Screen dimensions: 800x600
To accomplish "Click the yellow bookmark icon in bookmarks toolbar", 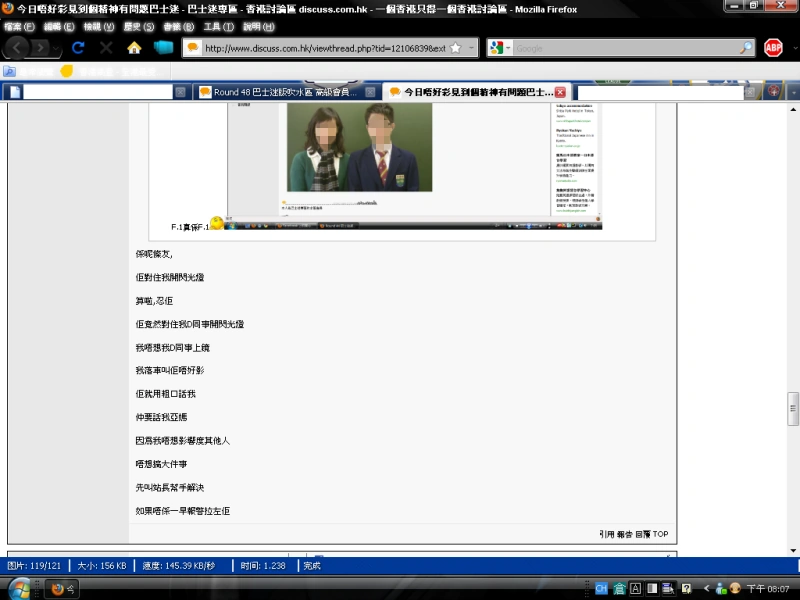I will (67, 71).
